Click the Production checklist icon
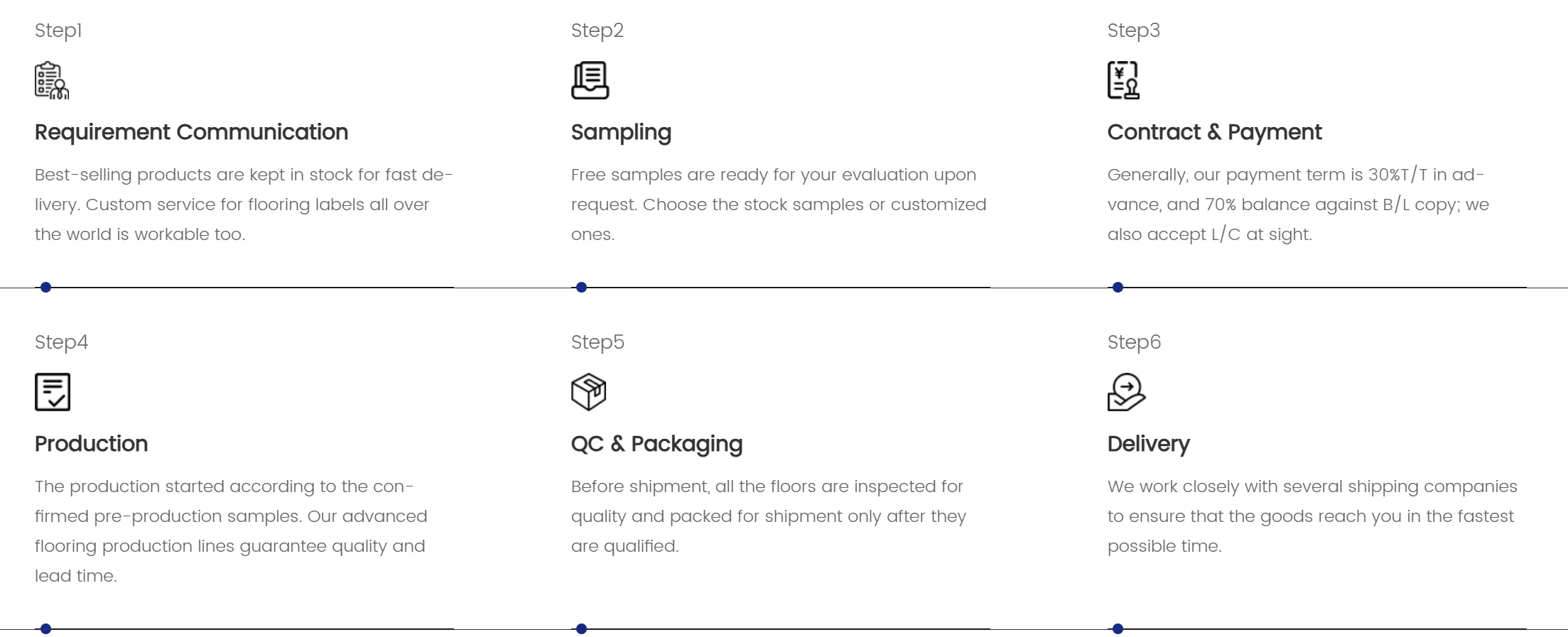 click(x=53, y=392)
